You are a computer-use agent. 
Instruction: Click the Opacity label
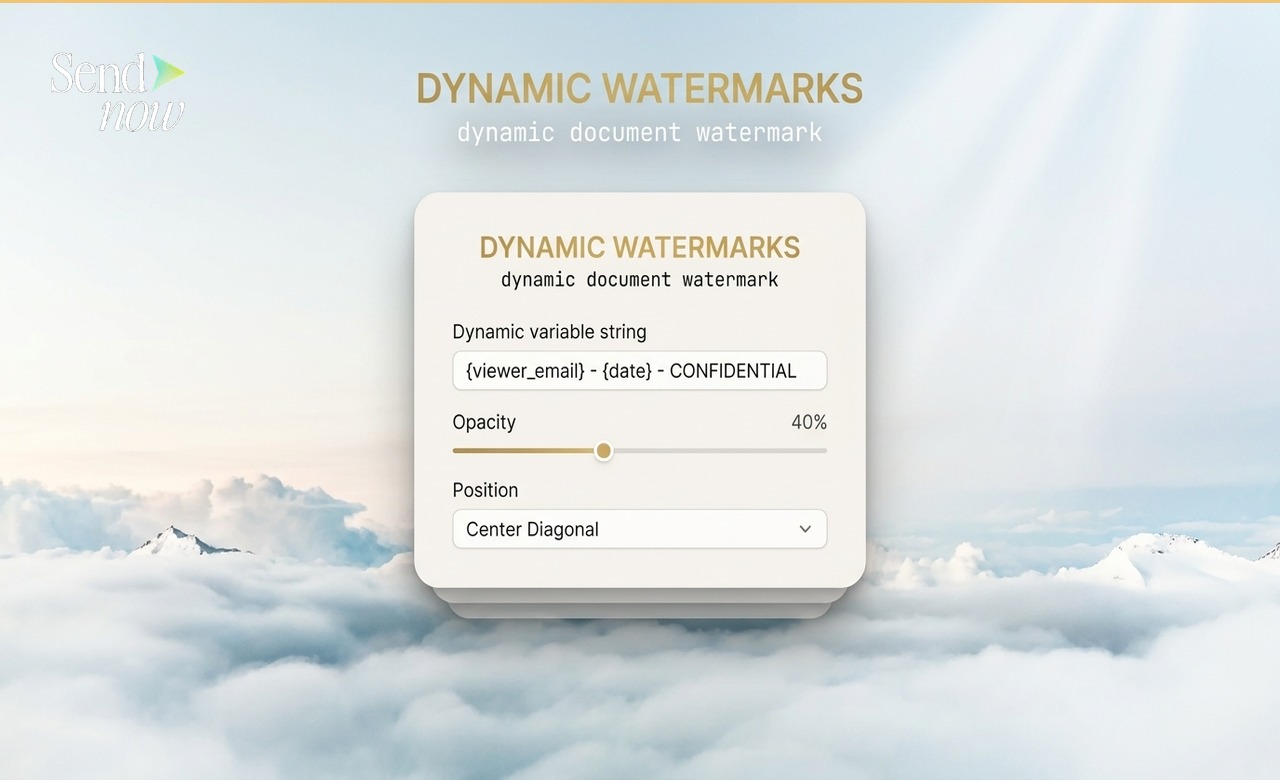[x=484, y=422]
